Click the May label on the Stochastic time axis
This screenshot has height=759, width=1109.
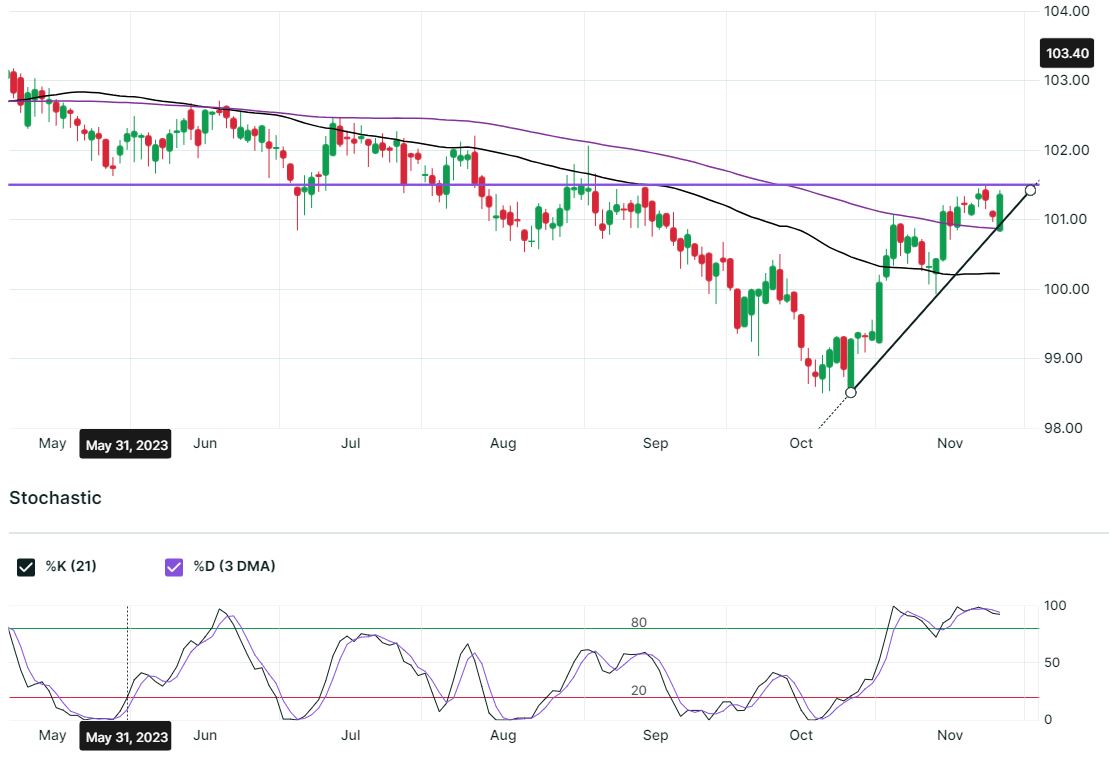pos(52,736)
